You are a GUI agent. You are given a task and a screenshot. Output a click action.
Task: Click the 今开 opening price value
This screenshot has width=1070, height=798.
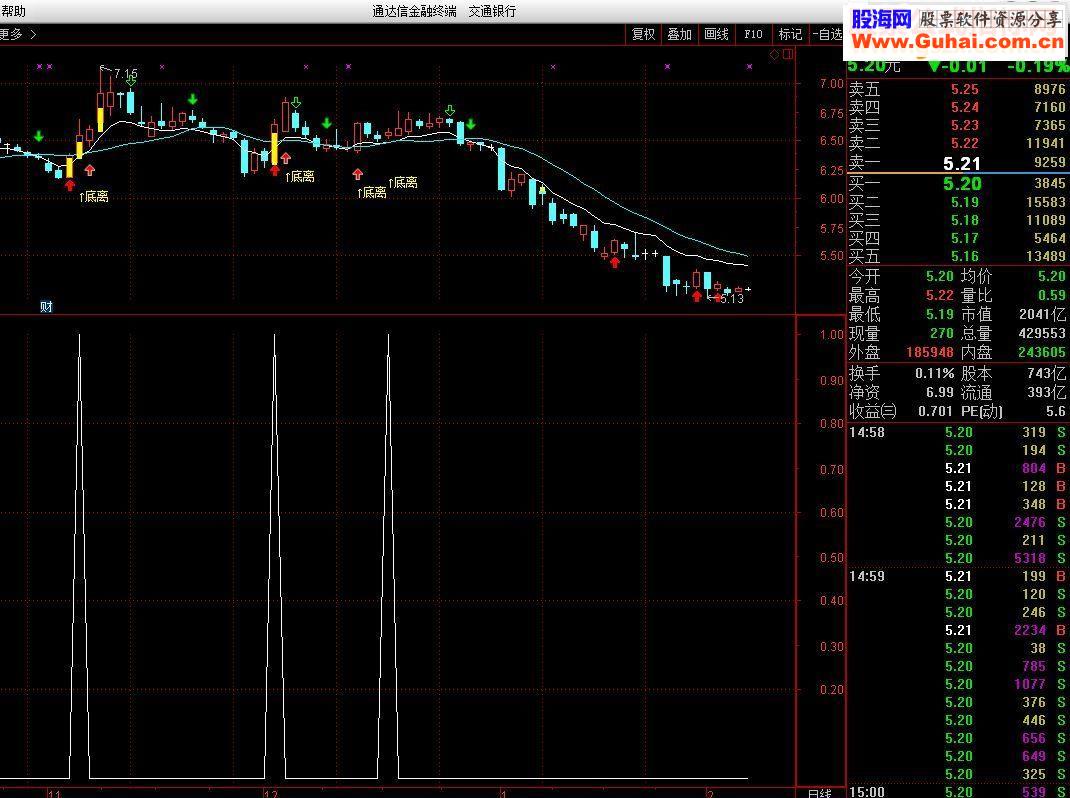(x=940, y=276)
